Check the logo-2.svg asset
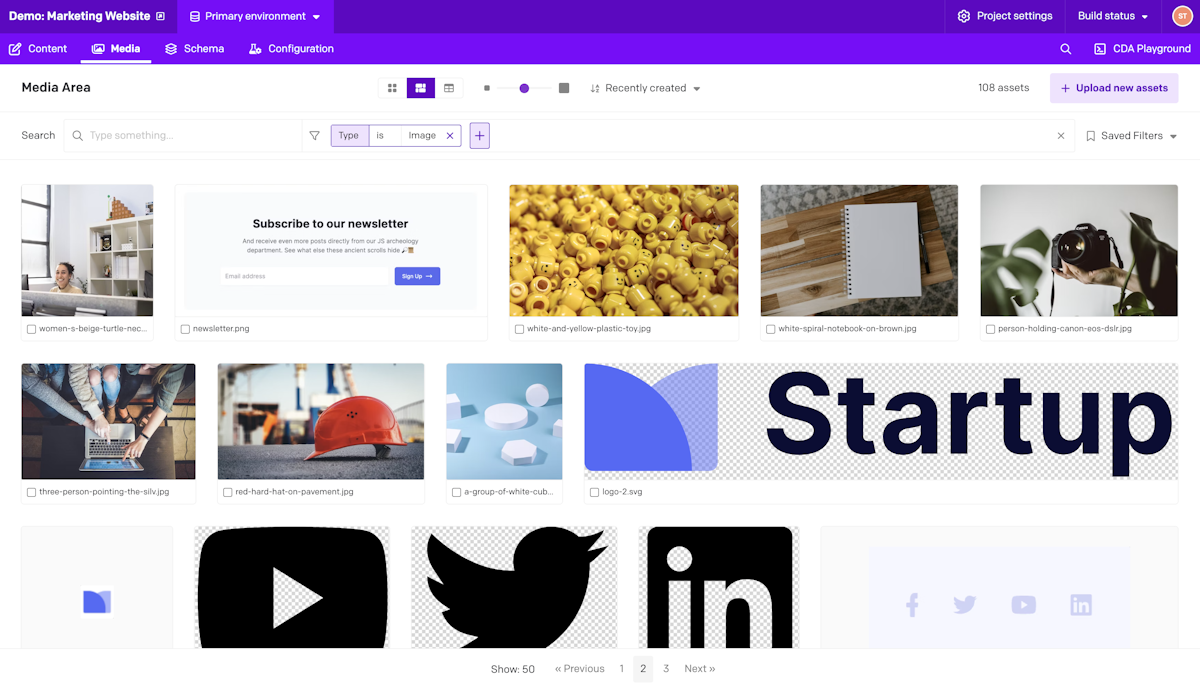This screenshot has height=688, width=1200. (594, 491)
